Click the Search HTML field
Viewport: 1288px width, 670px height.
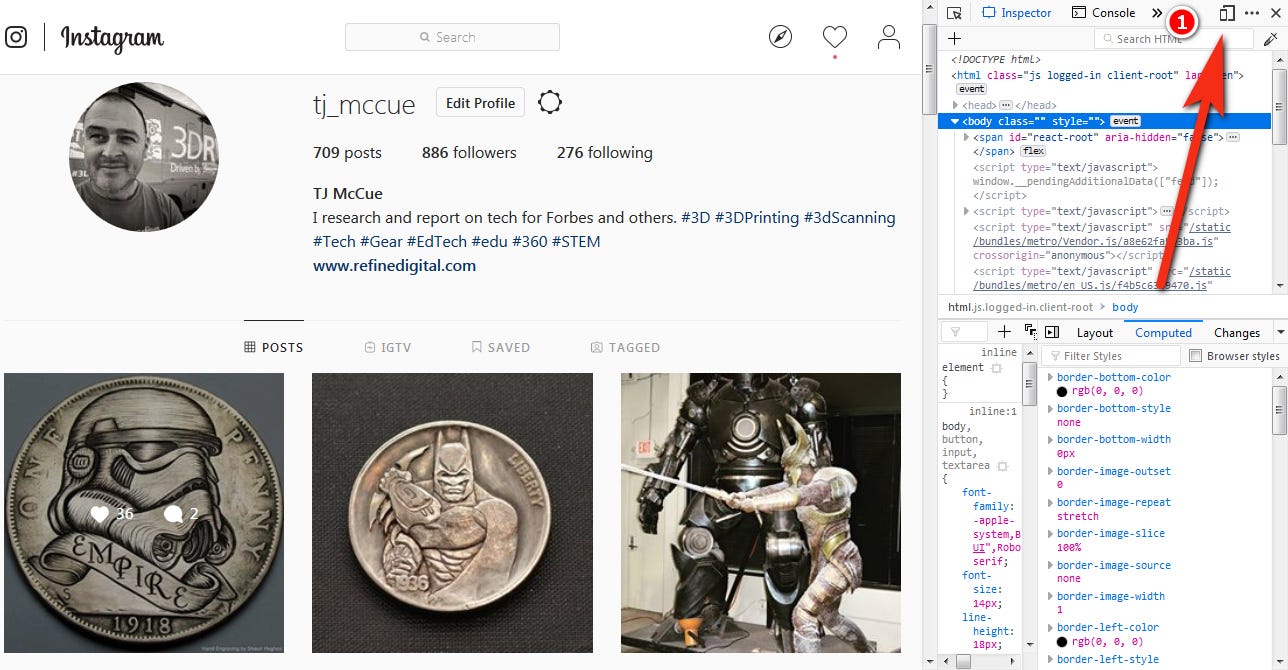pos(1174,39)
